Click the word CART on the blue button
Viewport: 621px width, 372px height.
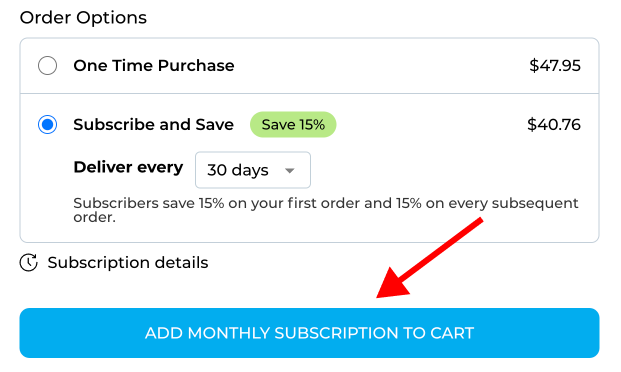tap(452, 333)
